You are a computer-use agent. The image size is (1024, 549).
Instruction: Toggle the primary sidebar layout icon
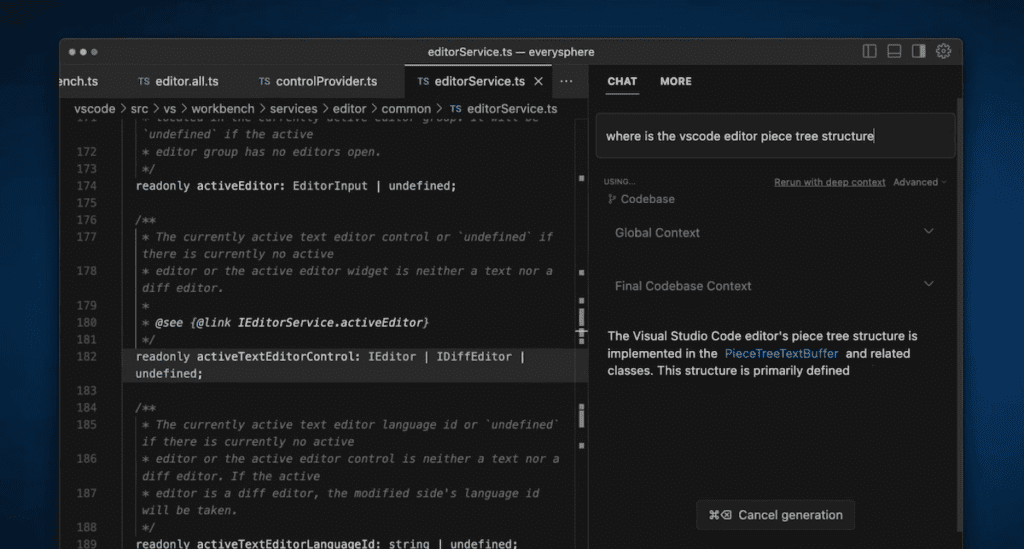pyautogui.click(x=869, y=52)
